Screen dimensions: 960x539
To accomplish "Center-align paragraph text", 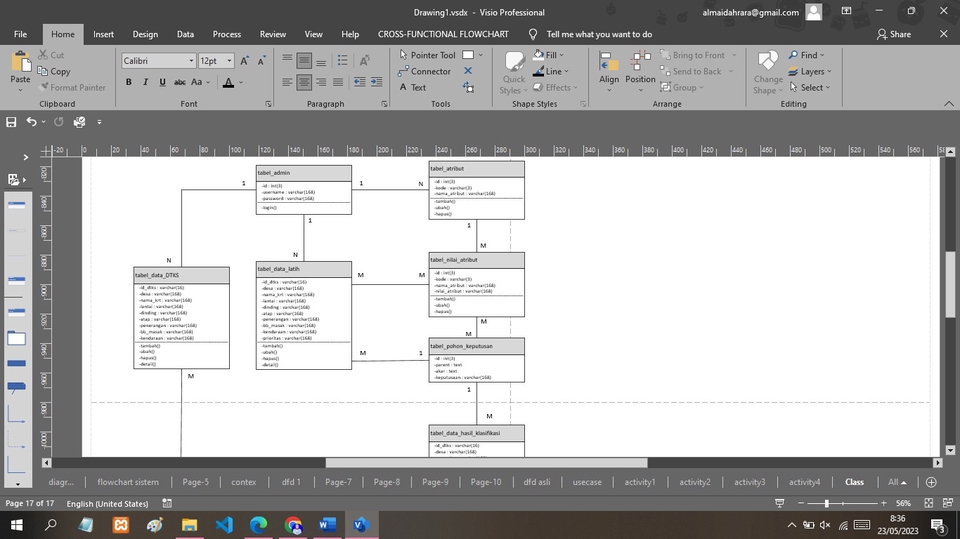I will click(x=304, y=82).
